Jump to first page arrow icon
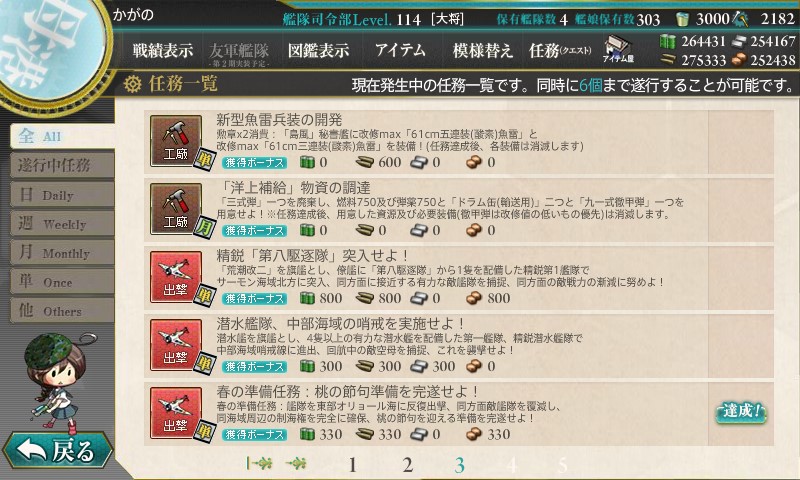Viewport: 800px width, 480px height. (x=259, y=463)
